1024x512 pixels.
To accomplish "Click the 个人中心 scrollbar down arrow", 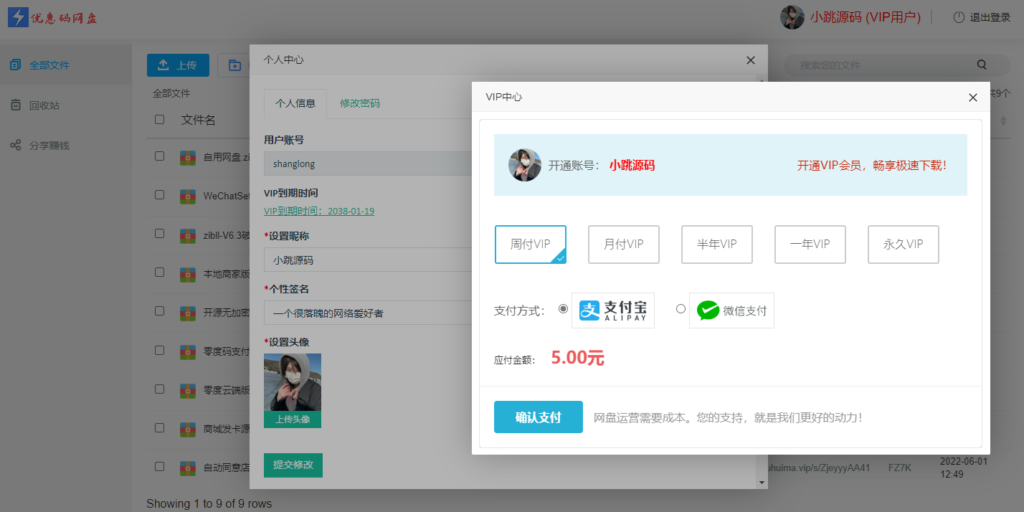I will click(x=760, y=482).
